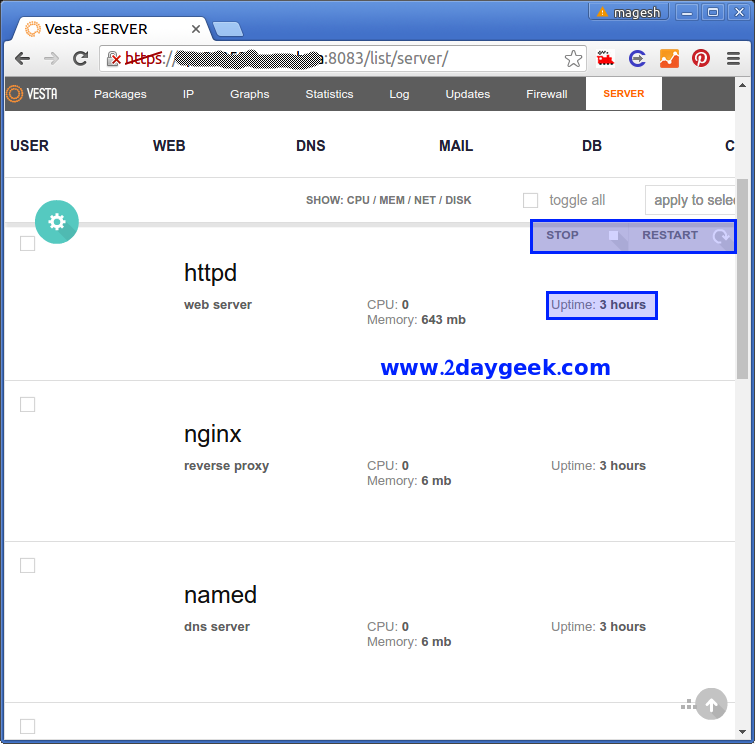Reload the page with the refresh icon
The image size is (755, 744).
coord(80,59)
